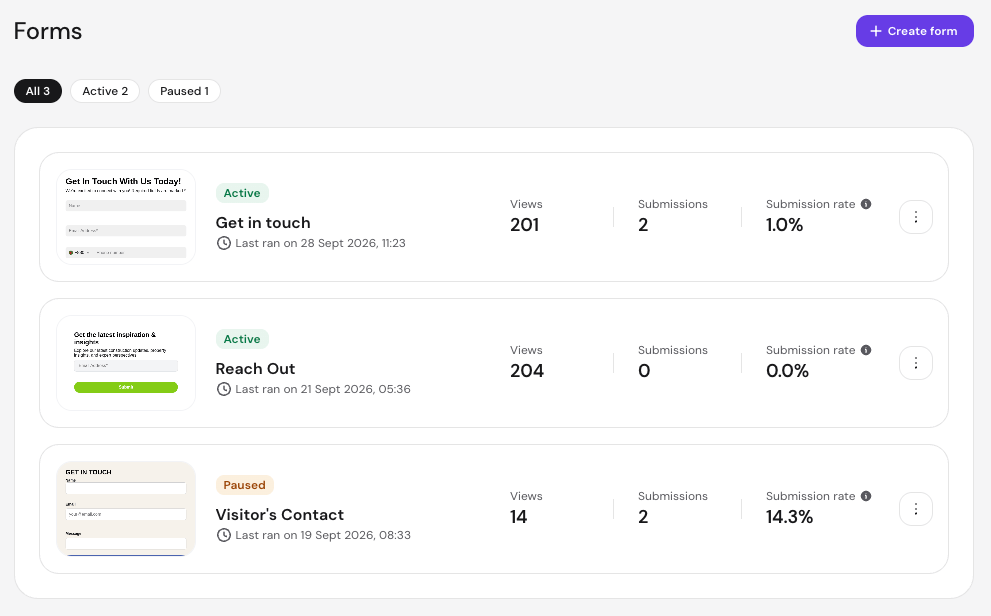
Task: Select the All 3 filter tab
Action: [38, 91]
